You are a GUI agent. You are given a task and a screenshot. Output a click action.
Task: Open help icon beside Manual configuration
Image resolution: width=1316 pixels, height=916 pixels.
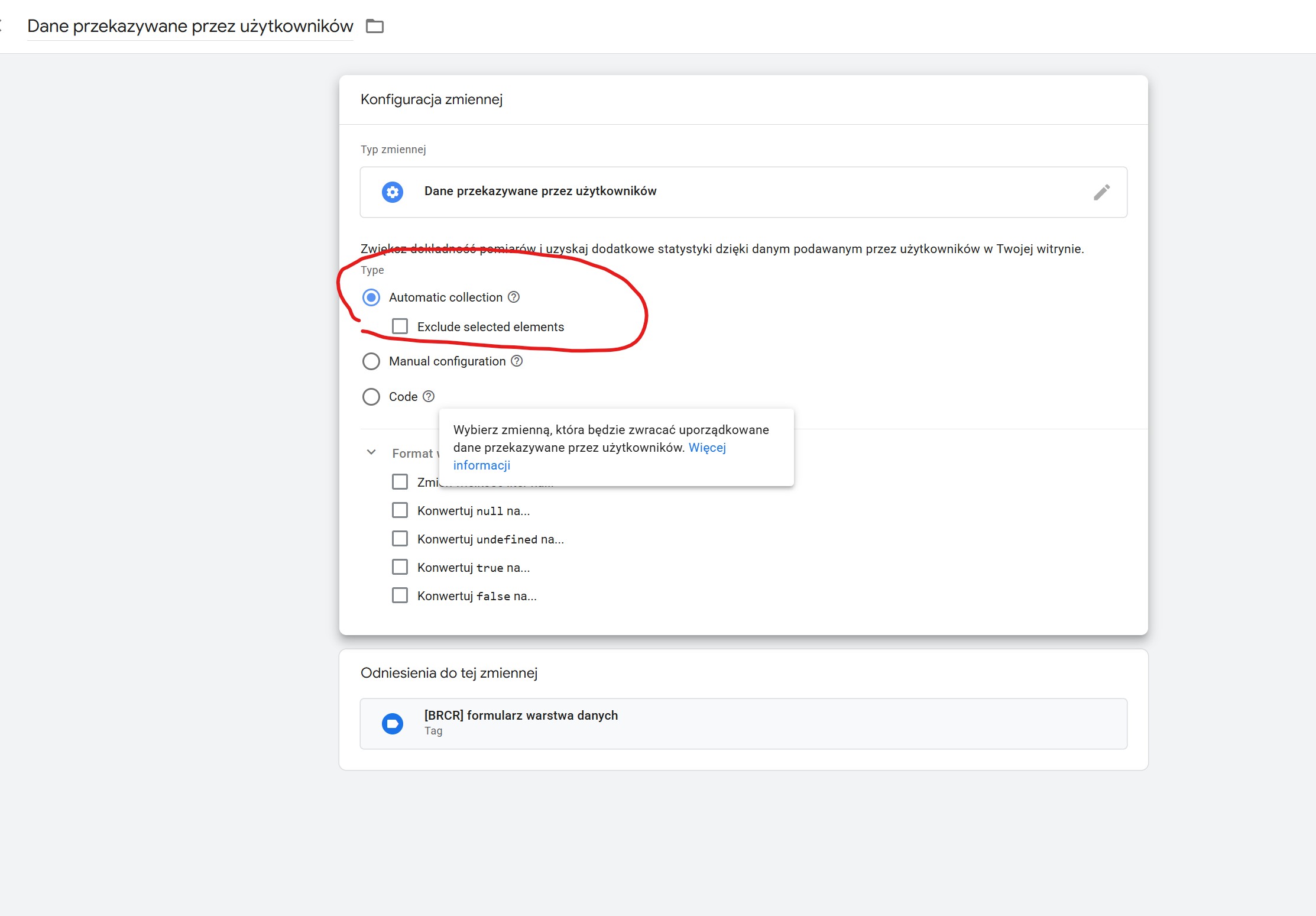click(x=517, y=361)
